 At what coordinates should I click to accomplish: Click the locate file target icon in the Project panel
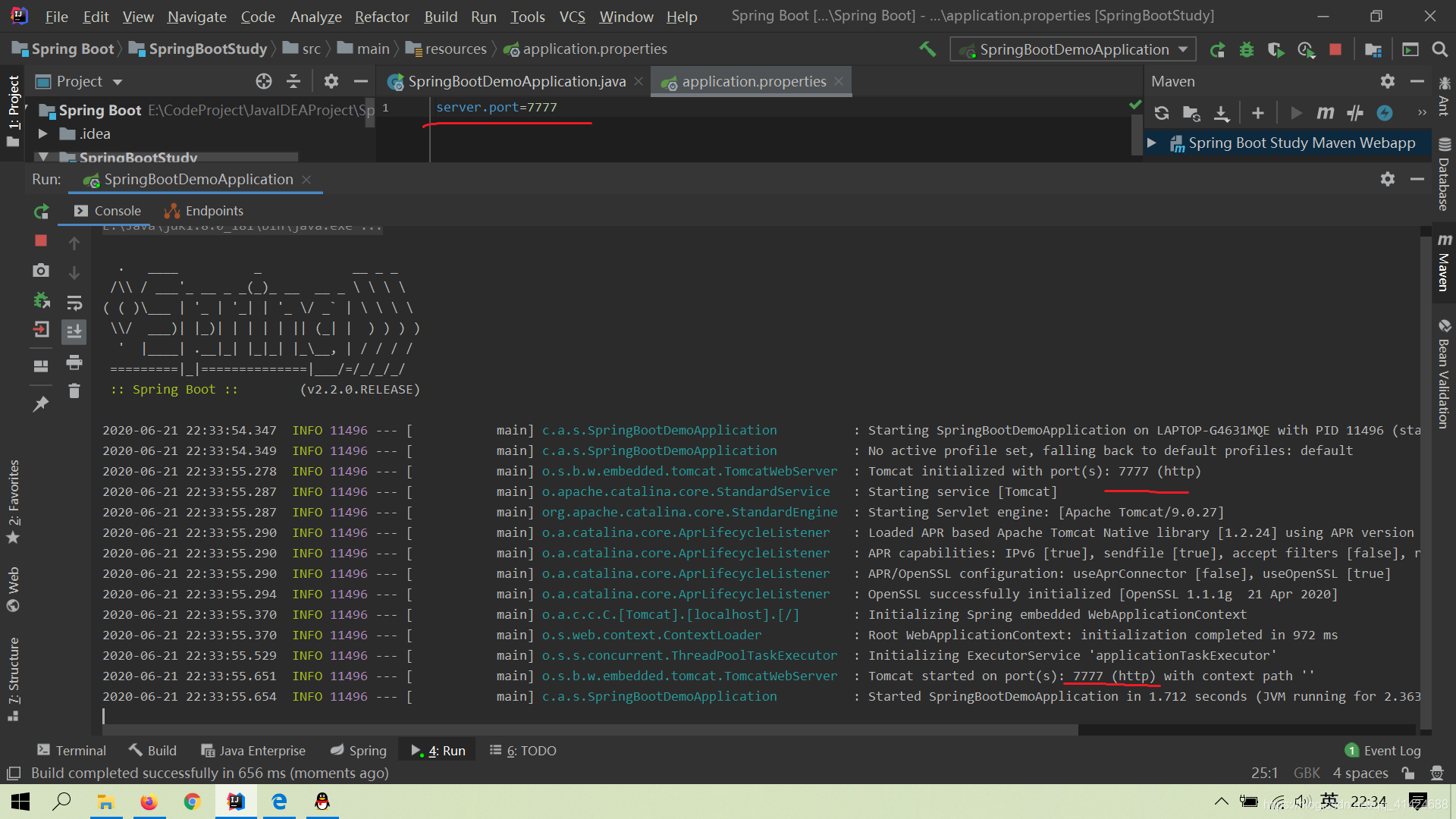click(263, 81)
